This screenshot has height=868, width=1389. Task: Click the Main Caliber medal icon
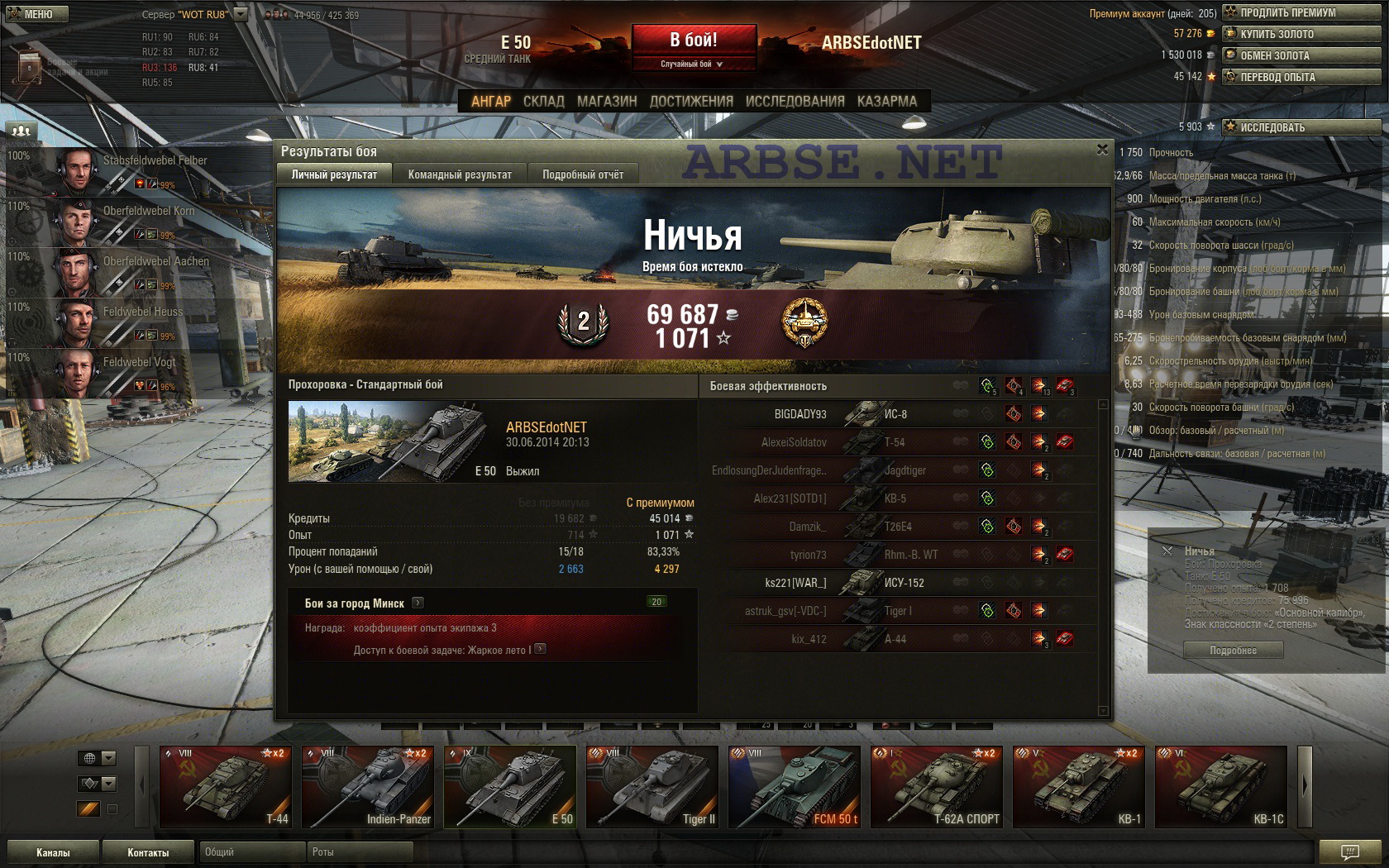(x=804, y=323)
